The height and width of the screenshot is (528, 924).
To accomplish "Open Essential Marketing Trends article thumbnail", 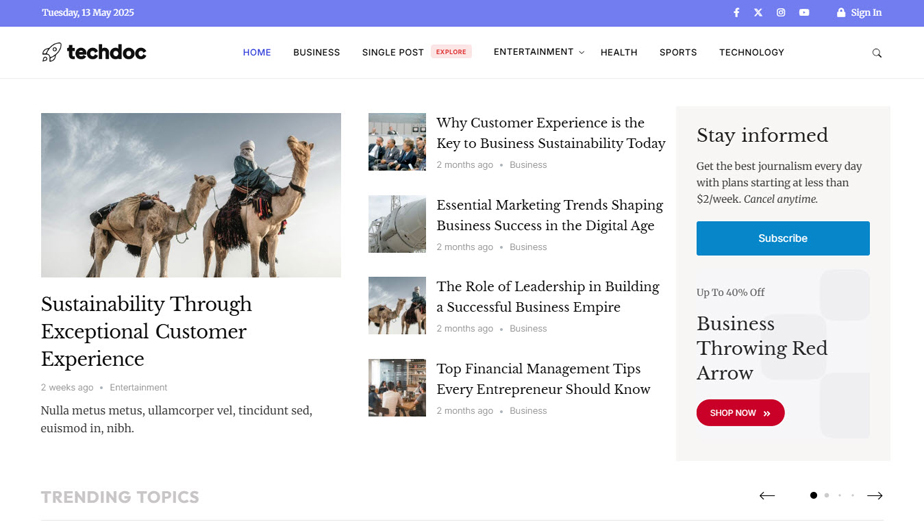I will pos(397,224).
